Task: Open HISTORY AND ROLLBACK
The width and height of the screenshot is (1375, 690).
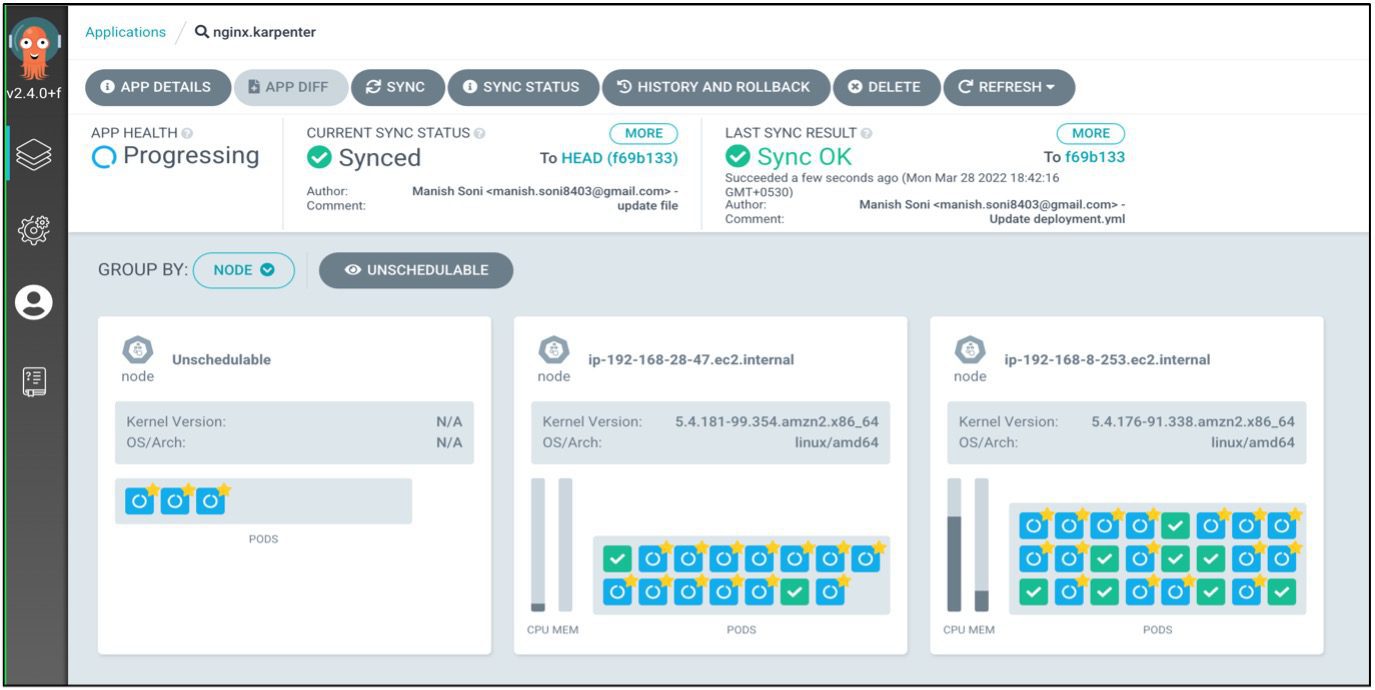Action: point(716,87)
